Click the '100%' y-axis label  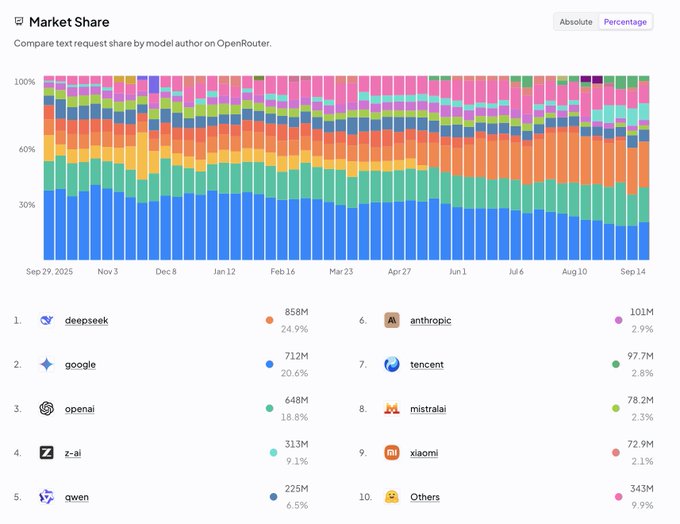click(x=25, y=82)
